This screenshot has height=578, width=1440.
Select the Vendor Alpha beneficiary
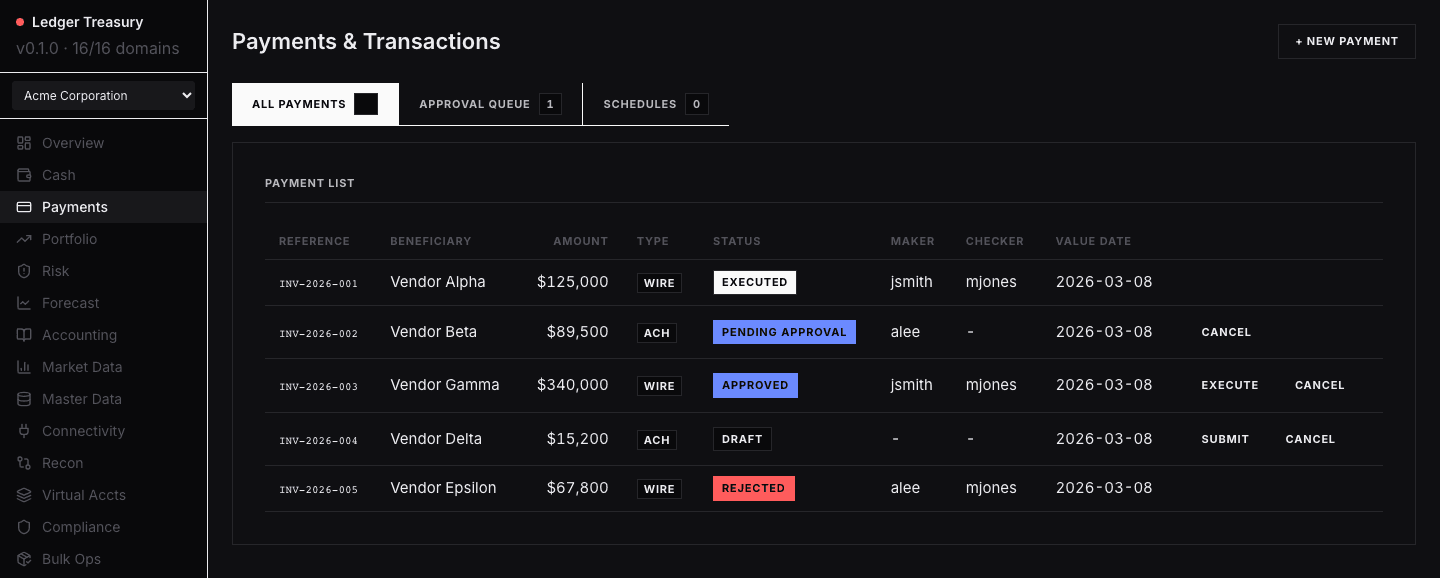[438, 282]
